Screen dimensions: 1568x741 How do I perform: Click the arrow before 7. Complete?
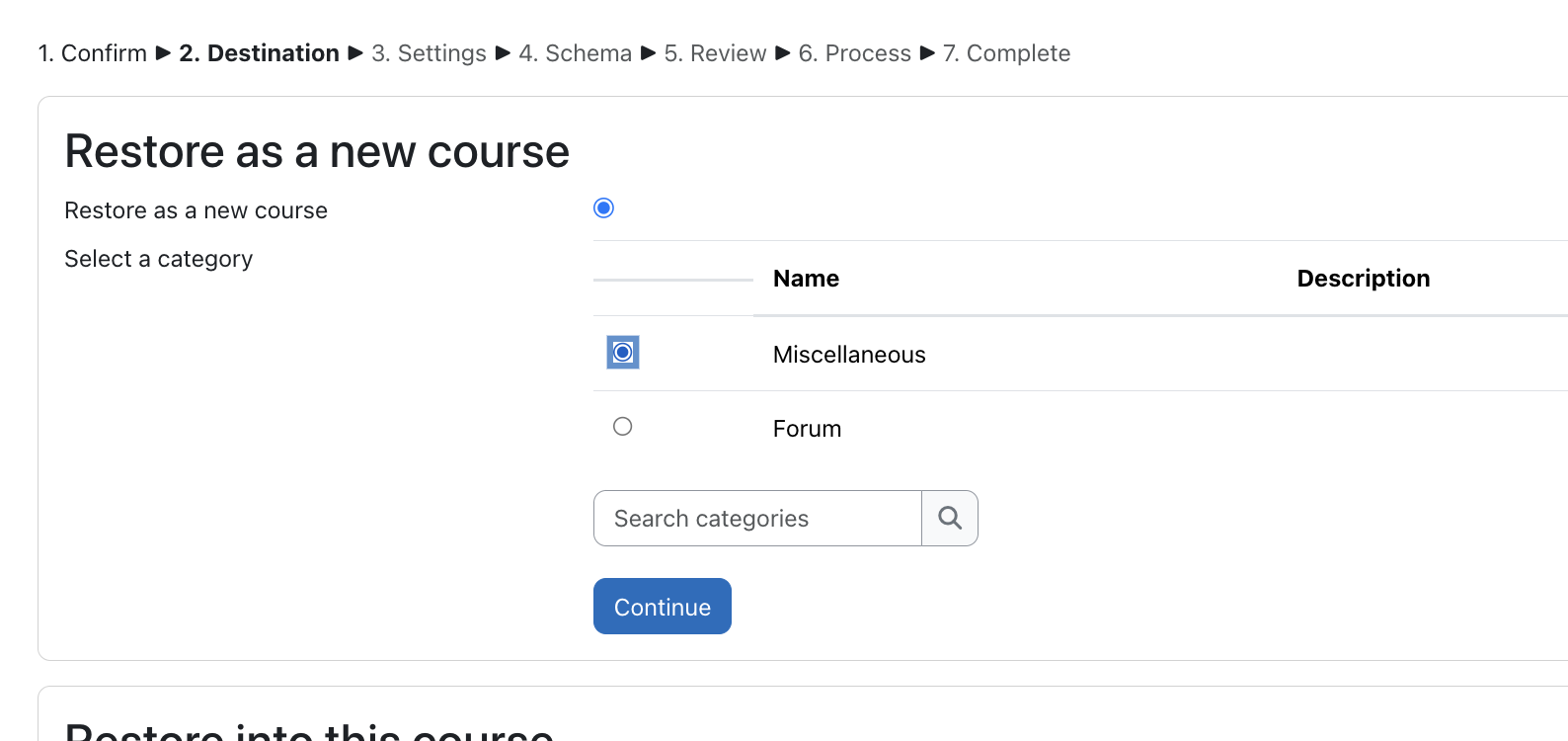pos(927,53)
